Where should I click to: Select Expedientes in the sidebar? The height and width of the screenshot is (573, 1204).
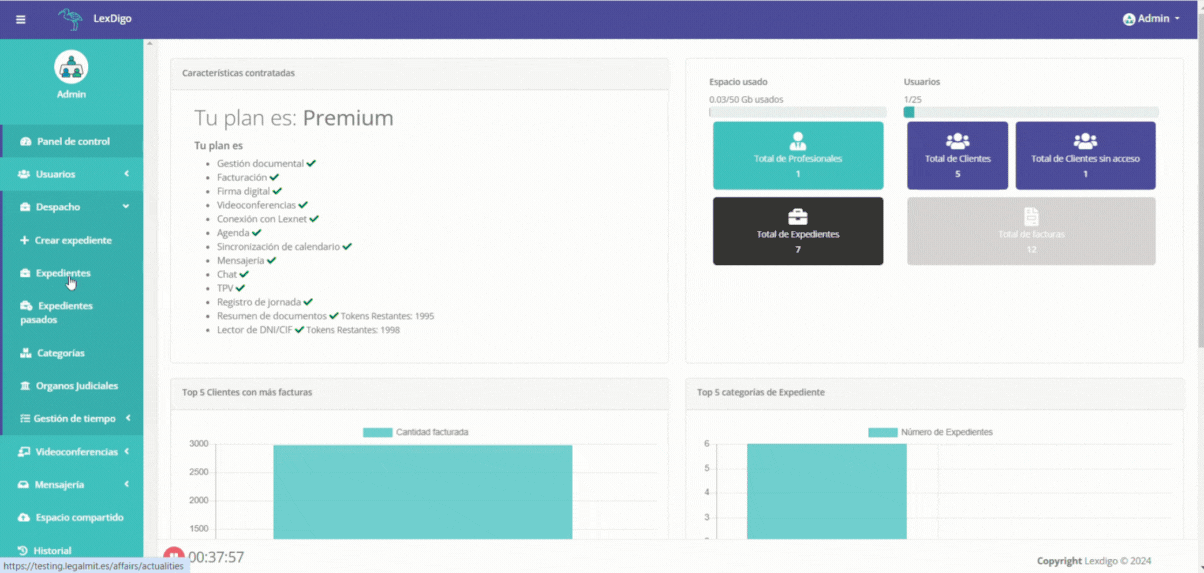(62, 273)
